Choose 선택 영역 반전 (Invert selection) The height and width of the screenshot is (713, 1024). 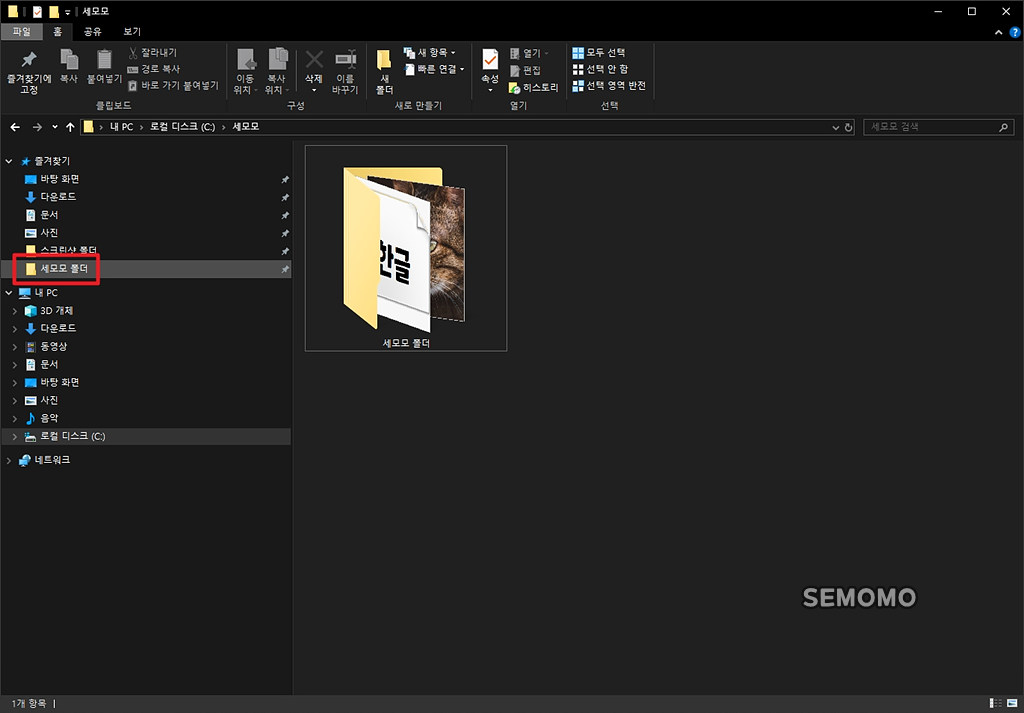[609, 86]
